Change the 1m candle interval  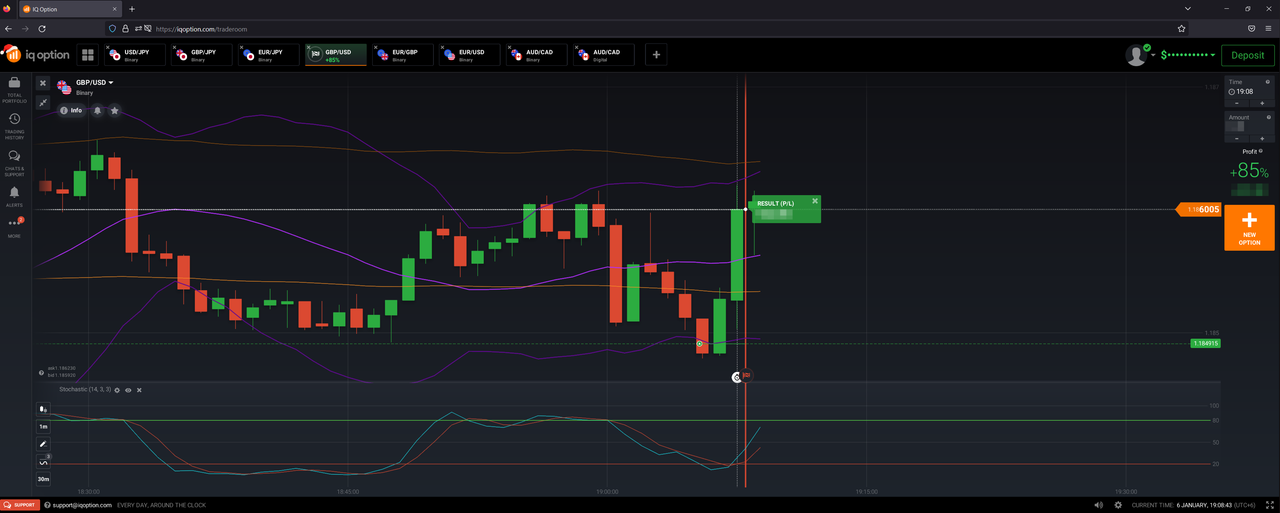(x=43, y=426)
